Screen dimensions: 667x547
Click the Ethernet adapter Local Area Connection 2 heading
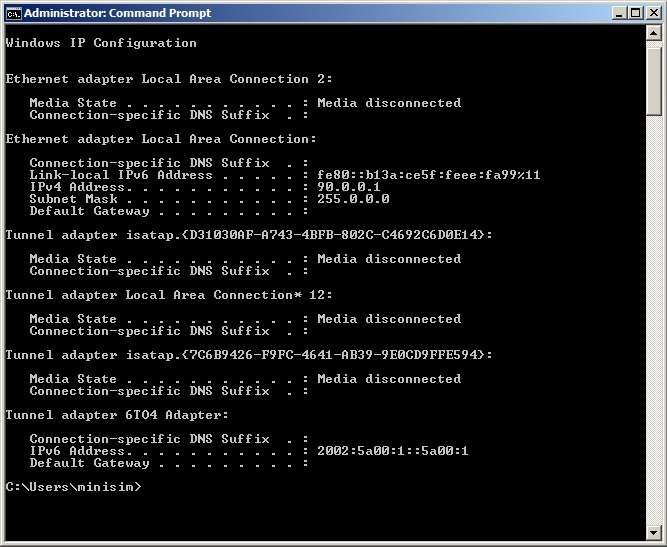(169, 79)
